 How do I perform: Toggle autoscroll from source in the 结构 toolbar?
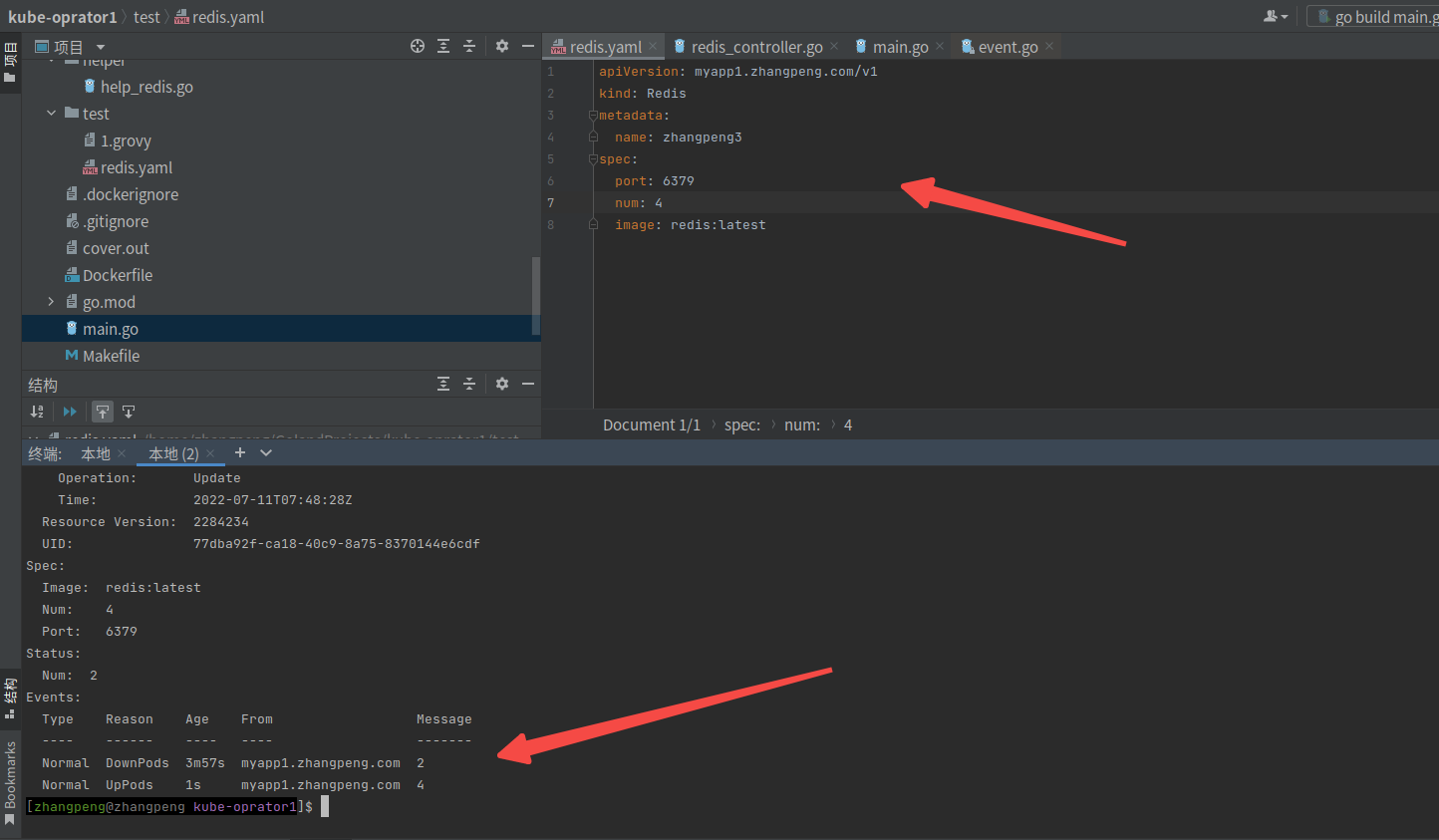click(129, 412)
